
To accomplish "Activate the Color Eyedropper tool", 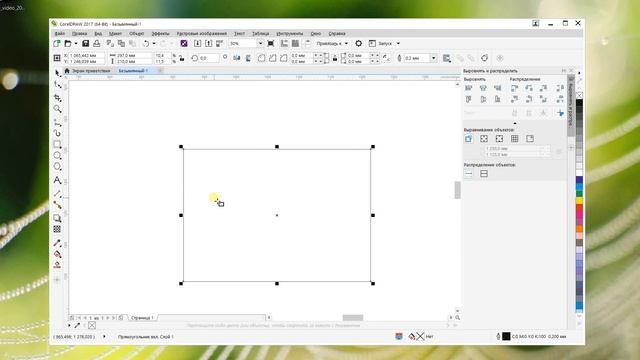I will click(58, 243).
